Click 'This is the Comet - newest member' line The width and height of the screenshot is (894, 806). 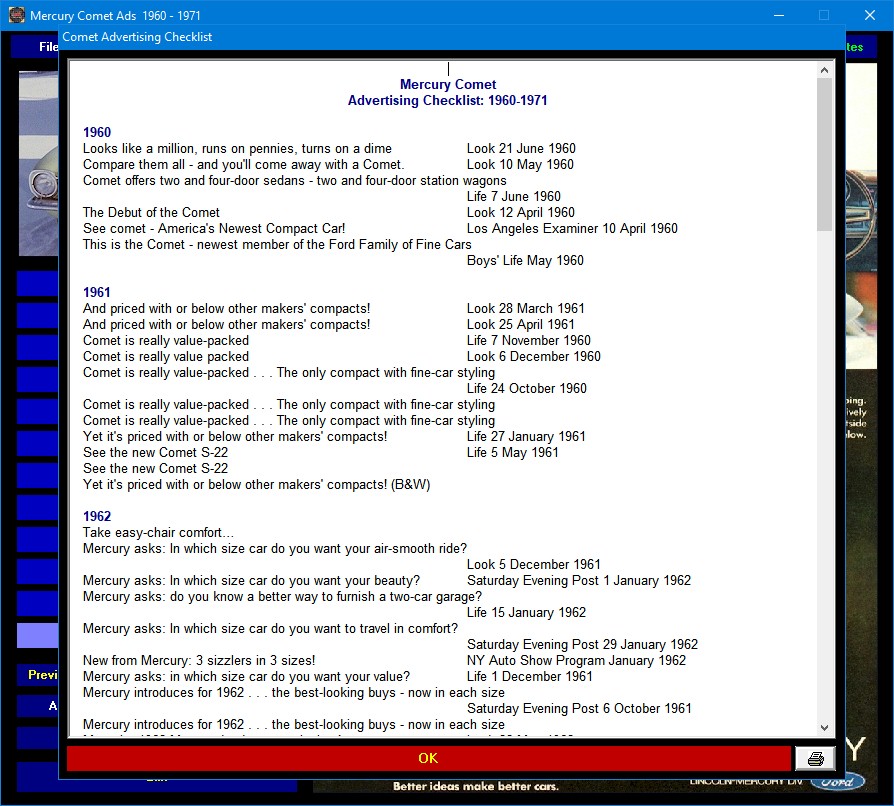click(x=277, y=245)
